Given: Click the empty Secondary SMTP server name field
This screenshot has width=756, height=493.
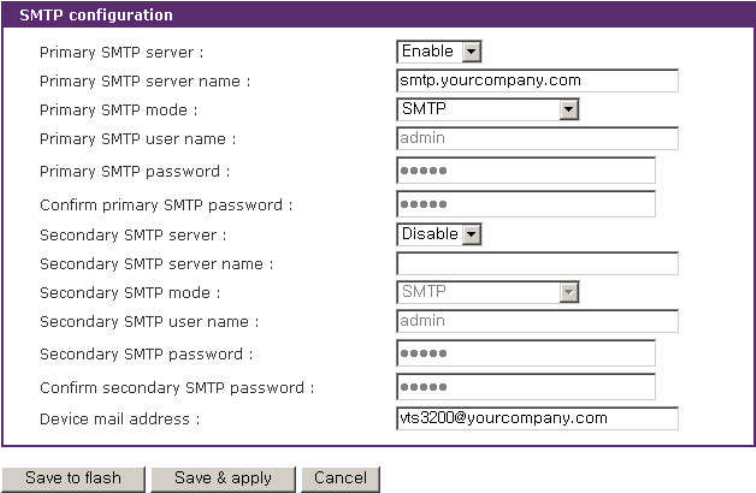Looking at the screenshot, I should tap(537, 263).
